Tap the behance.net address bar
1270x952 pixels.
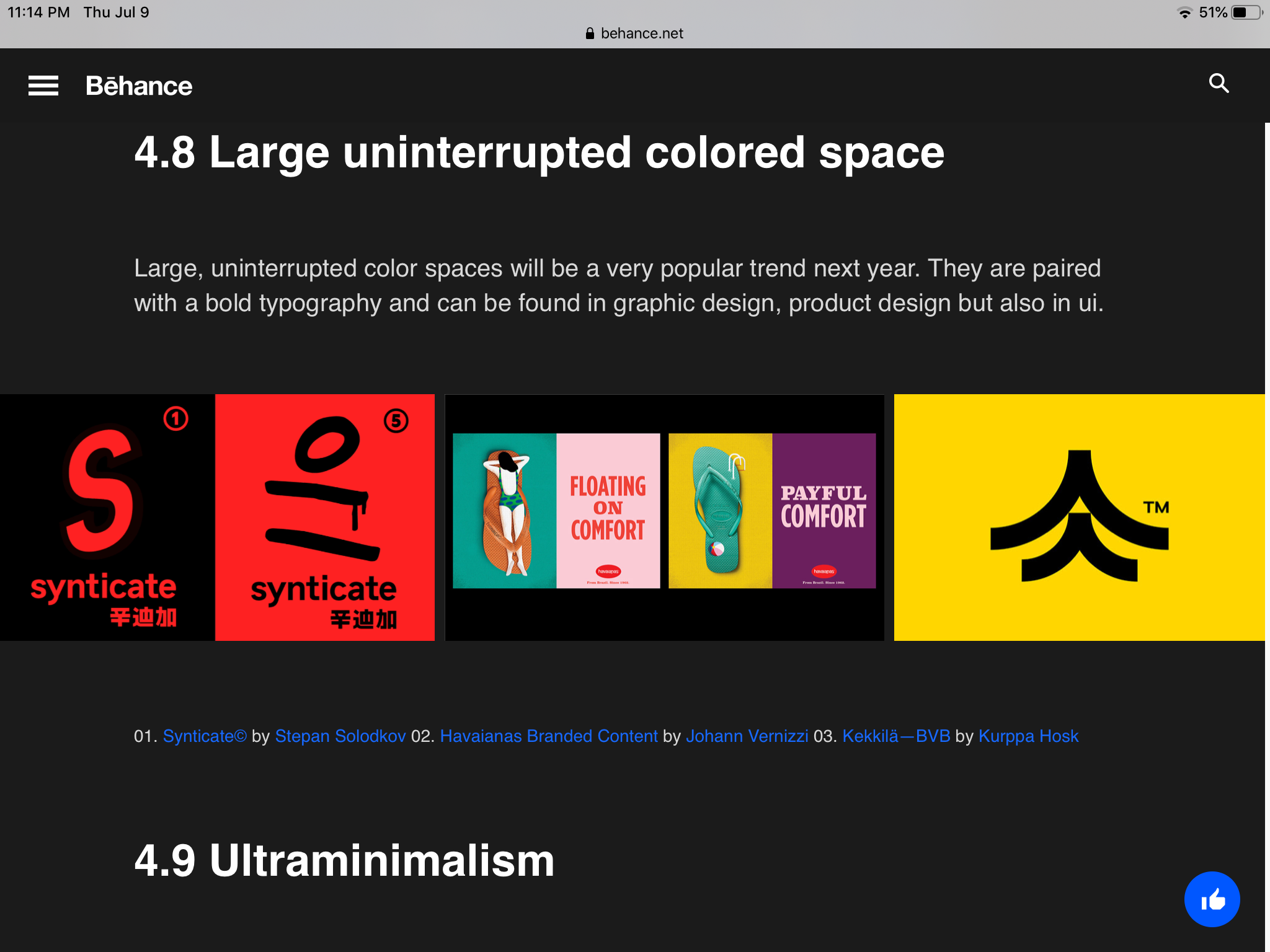(641, 33)
